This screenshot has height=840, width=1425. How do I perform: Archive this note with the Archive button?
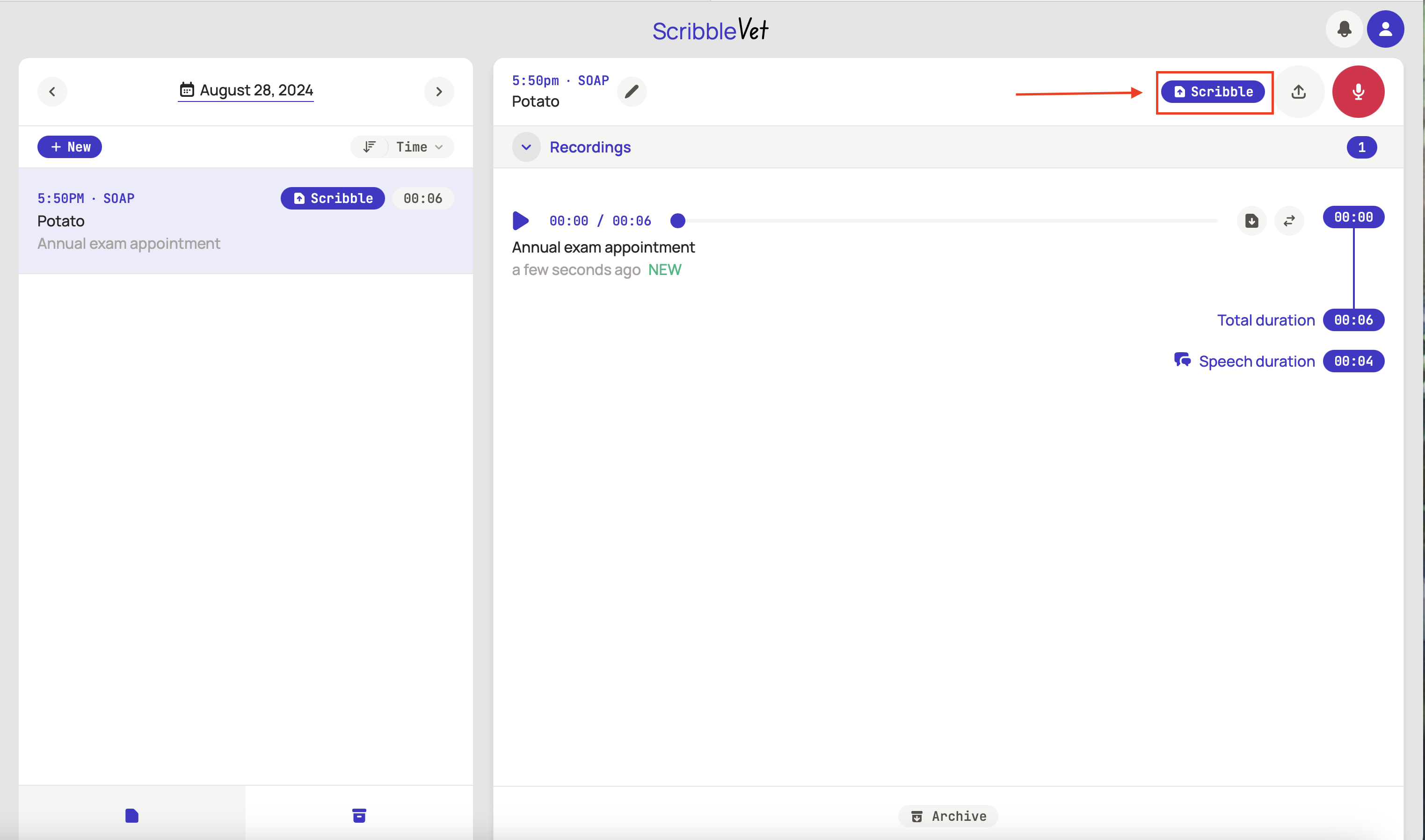click(948, 816)
